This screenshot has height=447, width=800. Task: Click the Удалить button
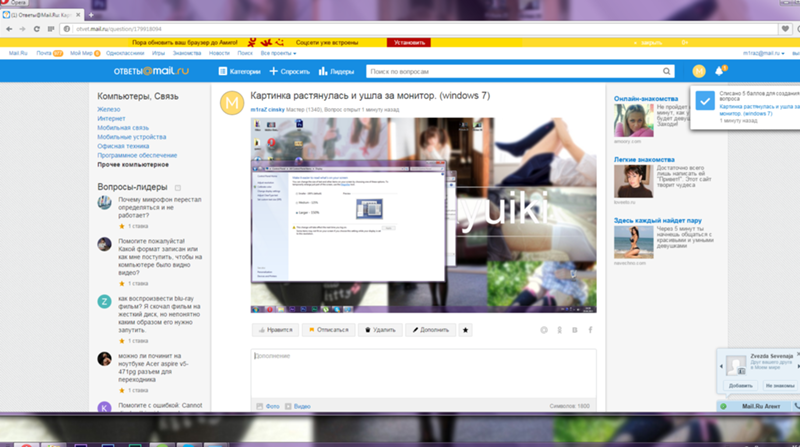[380, 330]
